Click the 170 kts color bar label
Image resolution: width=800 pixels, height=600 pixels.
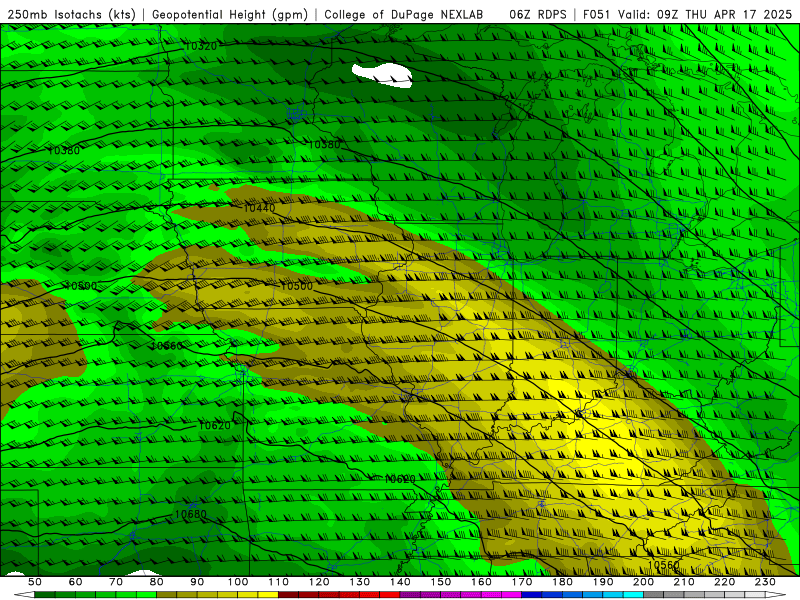tap(522, 582)
